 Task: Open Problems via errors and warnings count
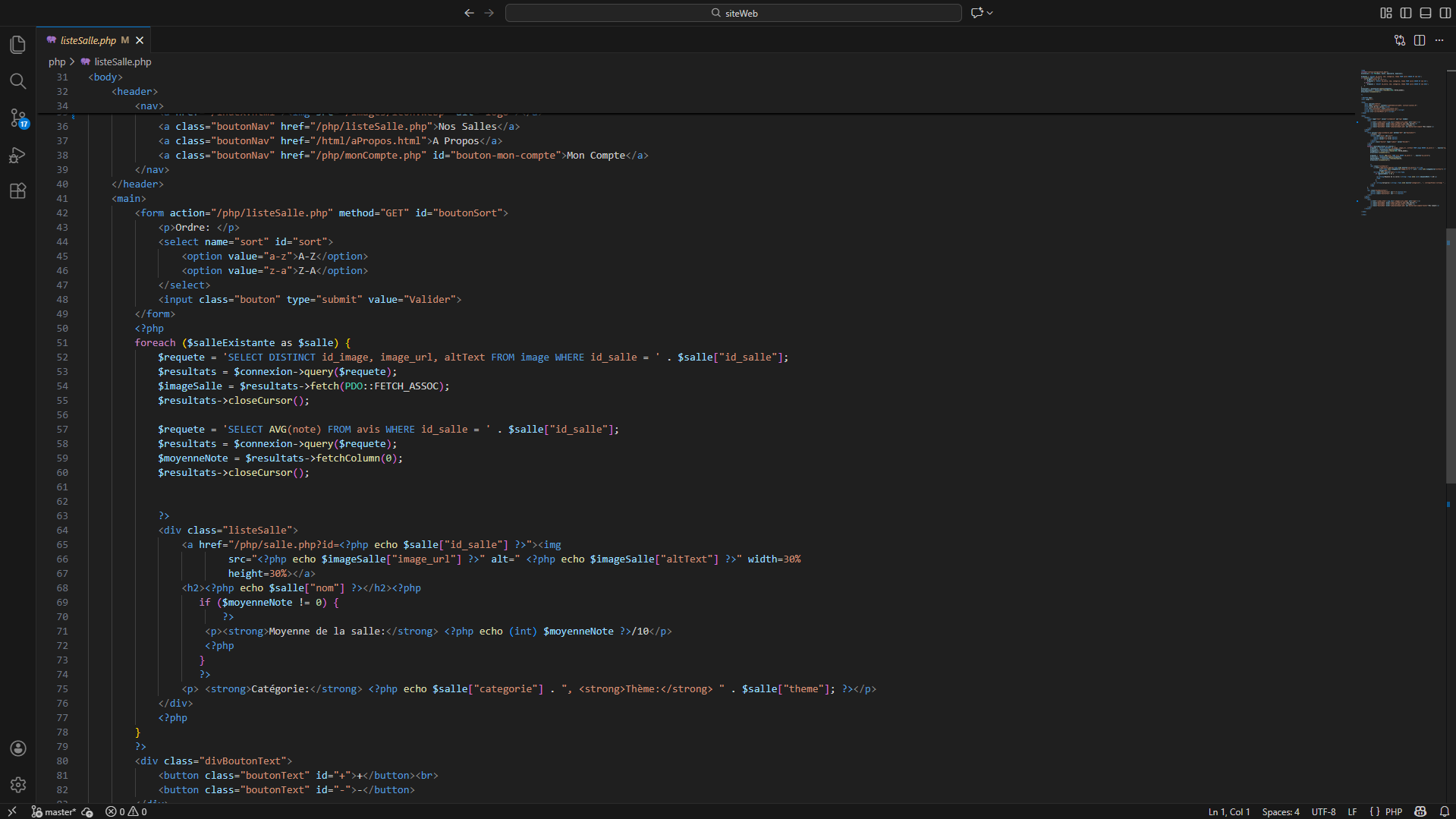click(126, 811)
